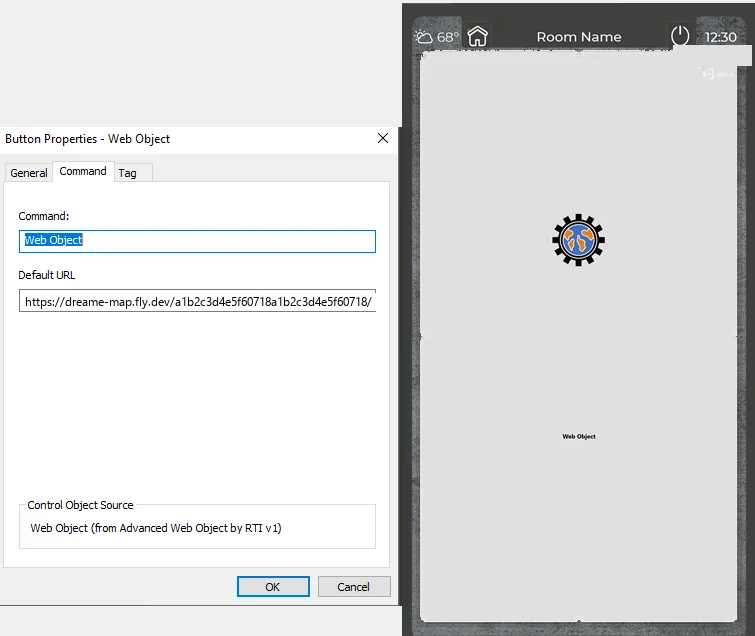Click the power icon in preview header
Image resolution: width=755 pixels, height=636 pixels.
(680, 36)
